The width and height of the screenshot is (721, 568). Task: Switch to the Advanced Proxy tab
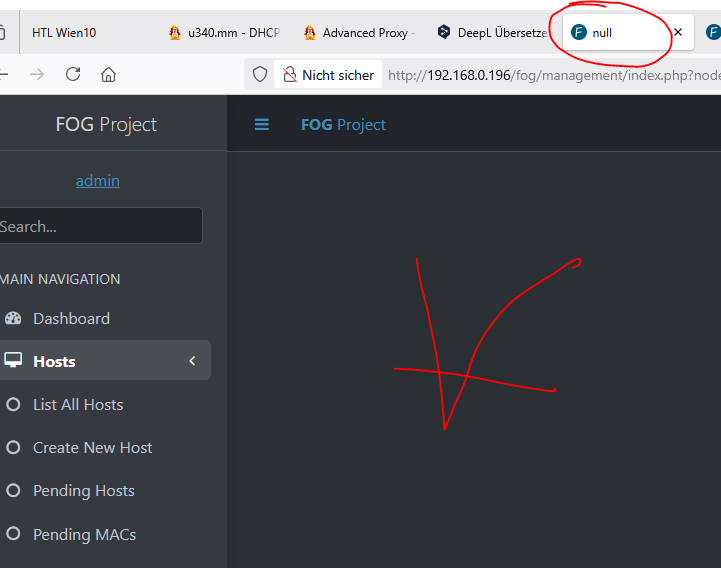(360, 33)
